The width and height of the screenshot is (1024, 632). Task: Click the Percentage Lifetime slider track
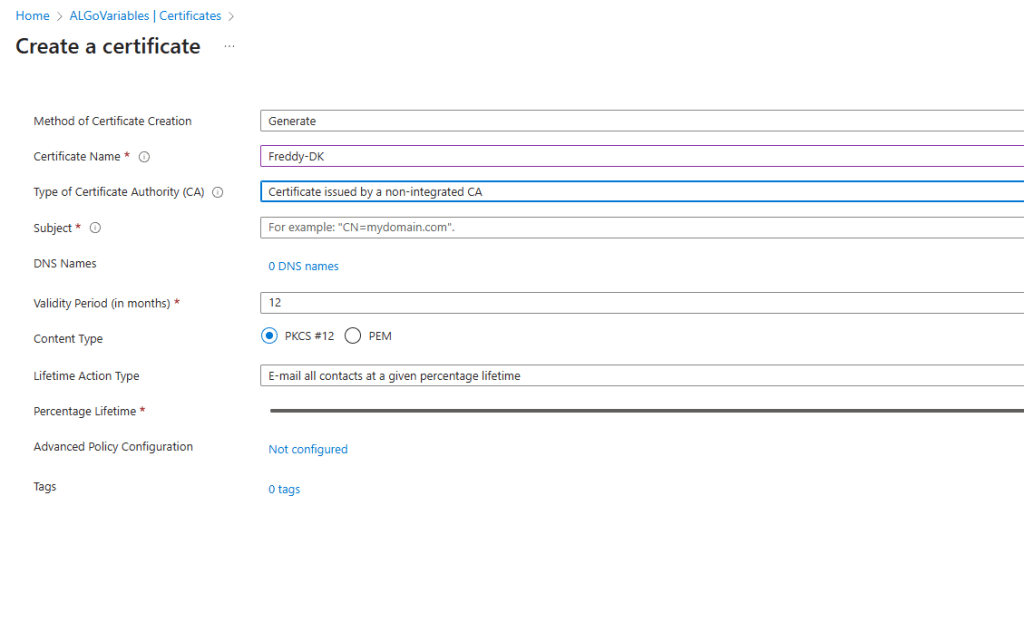pos(640,410)
